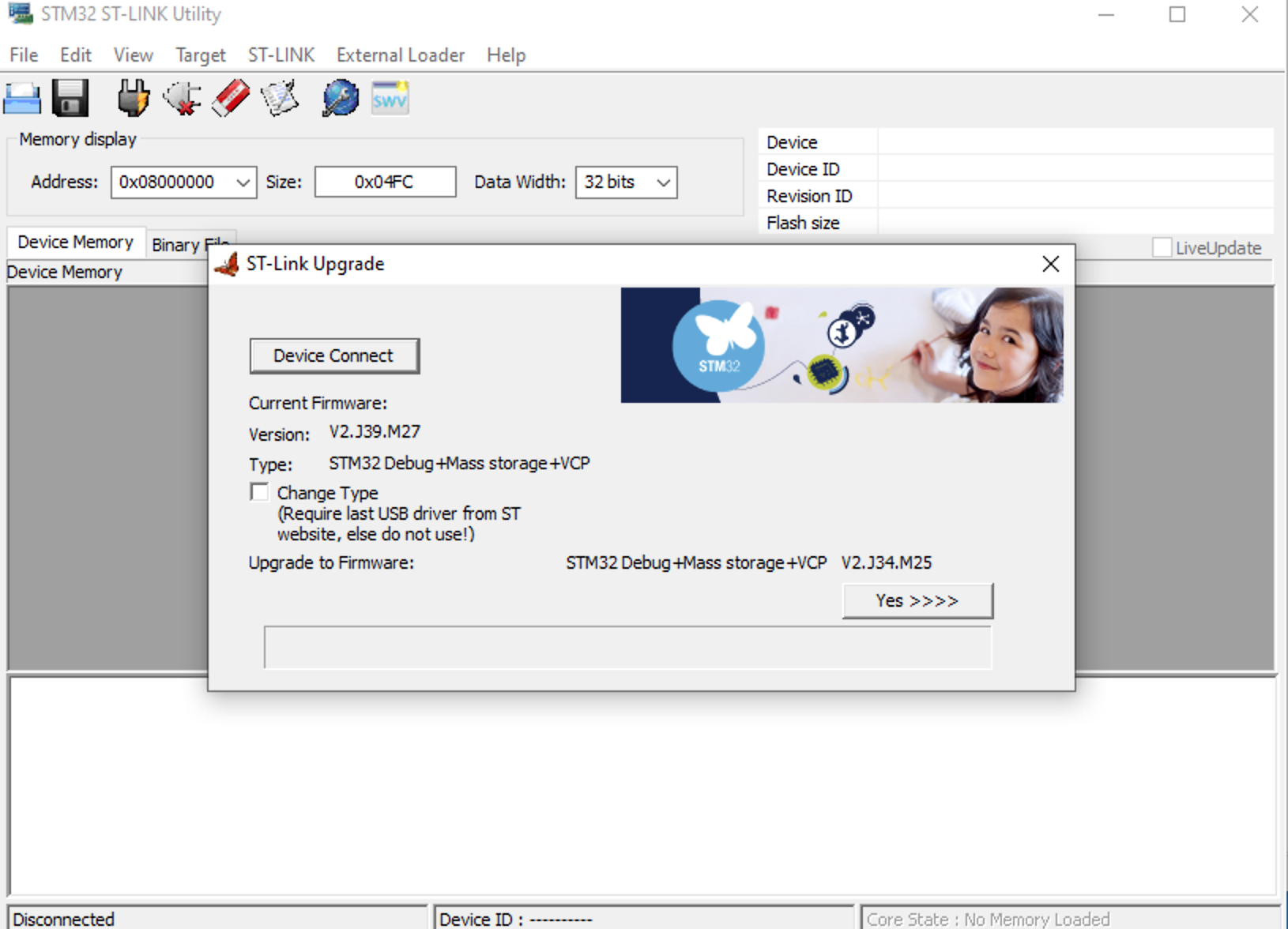Minimize the ST-LINK Utility window

(x=1106, y=14)
